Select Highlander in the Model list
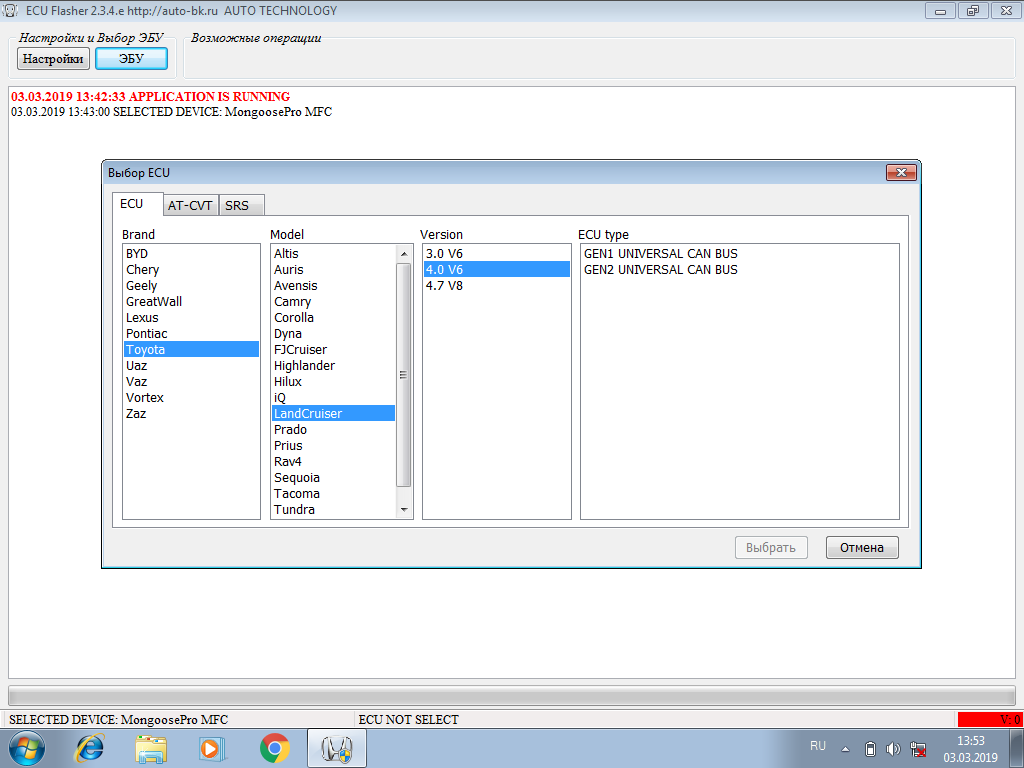The width and height of the screenshot is (1024, 768). tap(334, 366)
